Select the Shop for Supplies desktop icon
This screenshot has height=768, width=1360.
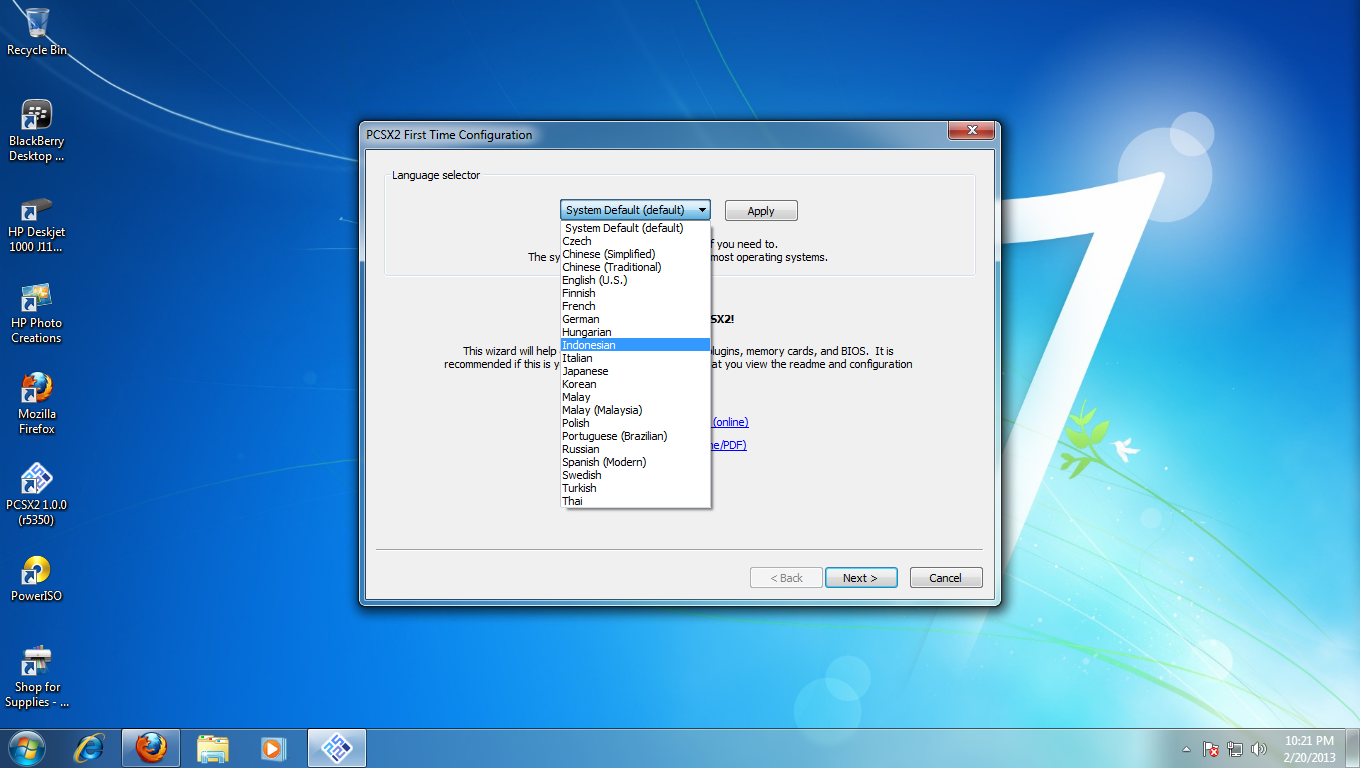(37, 677)
